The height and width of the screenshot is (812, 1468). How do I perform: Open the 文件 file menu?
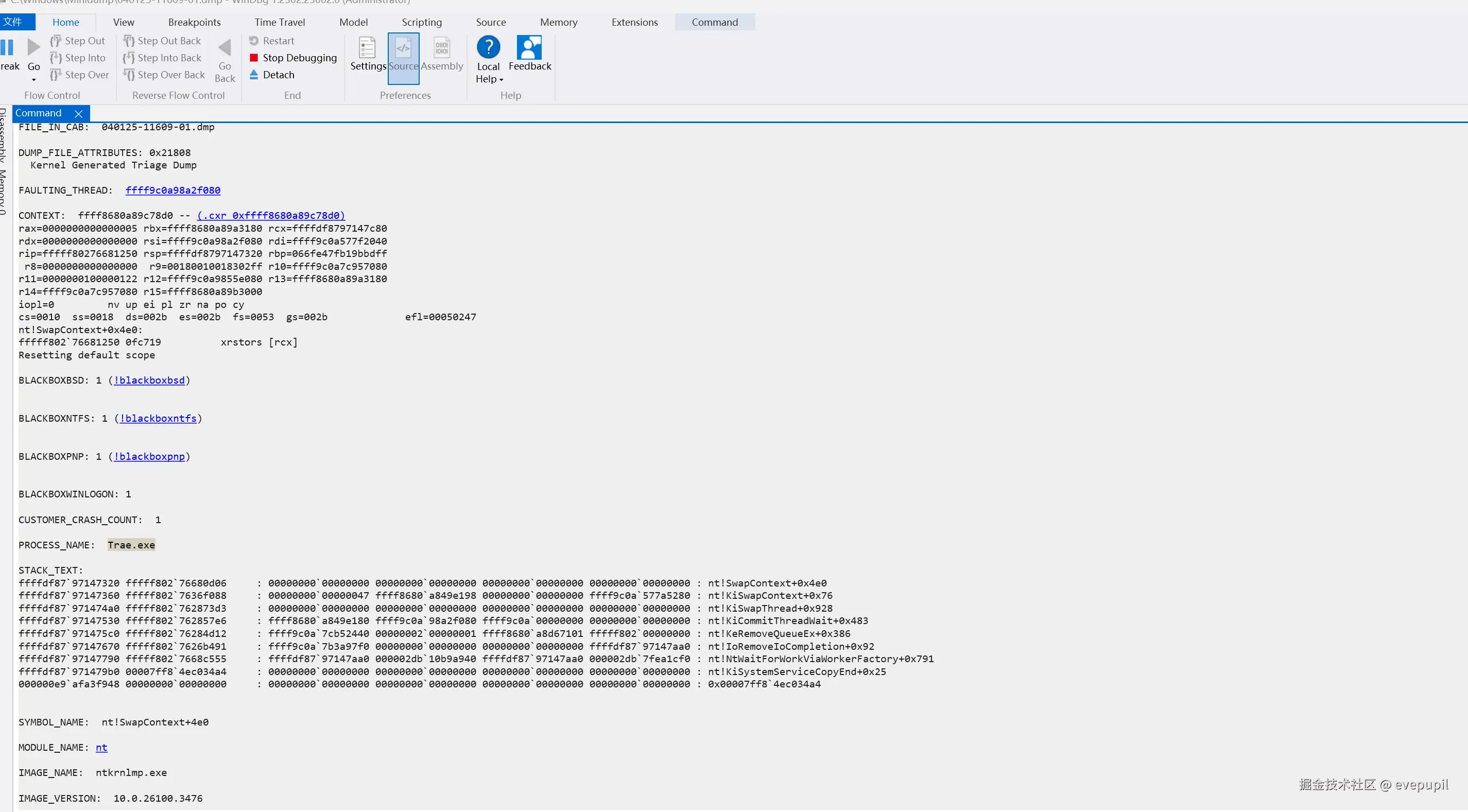[12, 22]
